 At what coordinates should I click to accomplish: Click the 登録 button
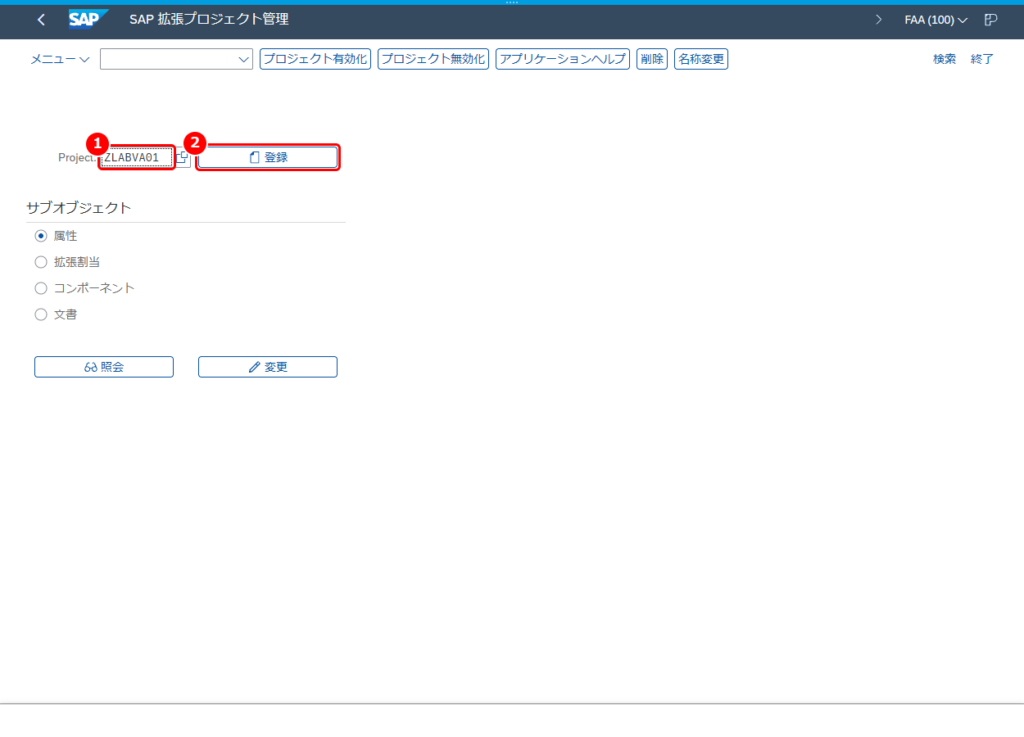[x=268, y=157]
